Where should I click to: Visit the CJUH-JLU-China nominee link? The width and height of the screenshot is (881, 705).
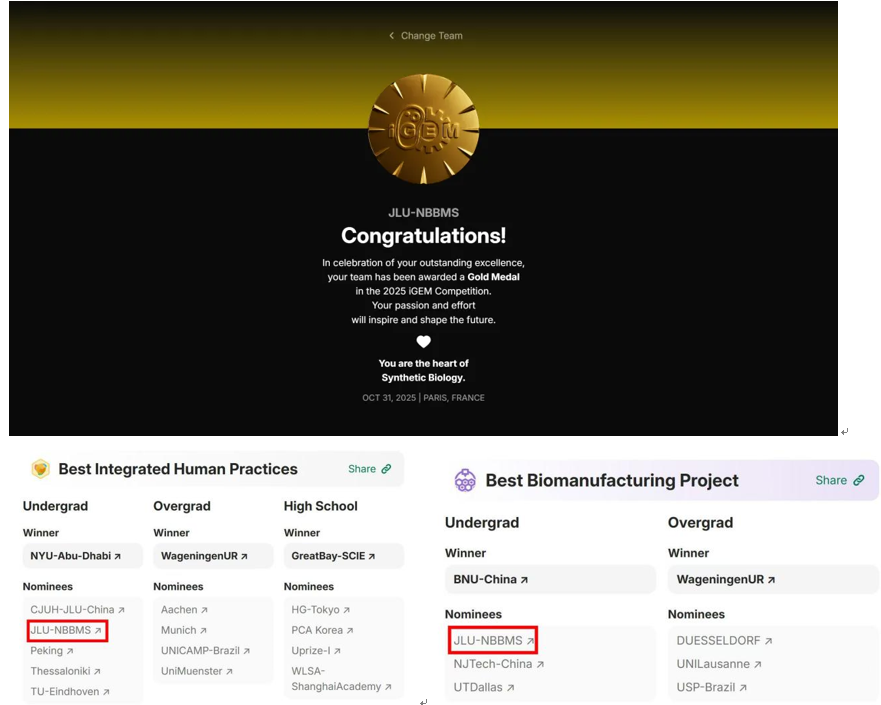(77, 610)
